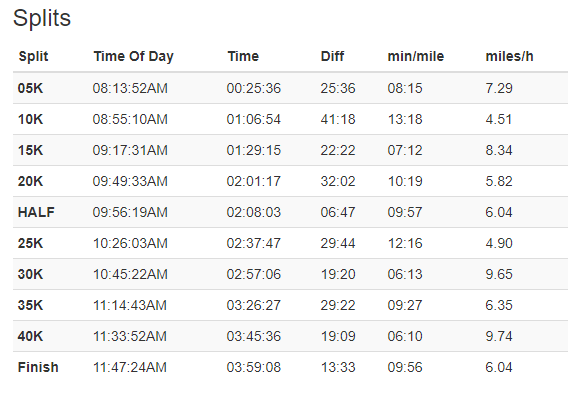
Task: Select the 30K pace value 06:13
Action: pyautogui.click(x=405, y=274)
